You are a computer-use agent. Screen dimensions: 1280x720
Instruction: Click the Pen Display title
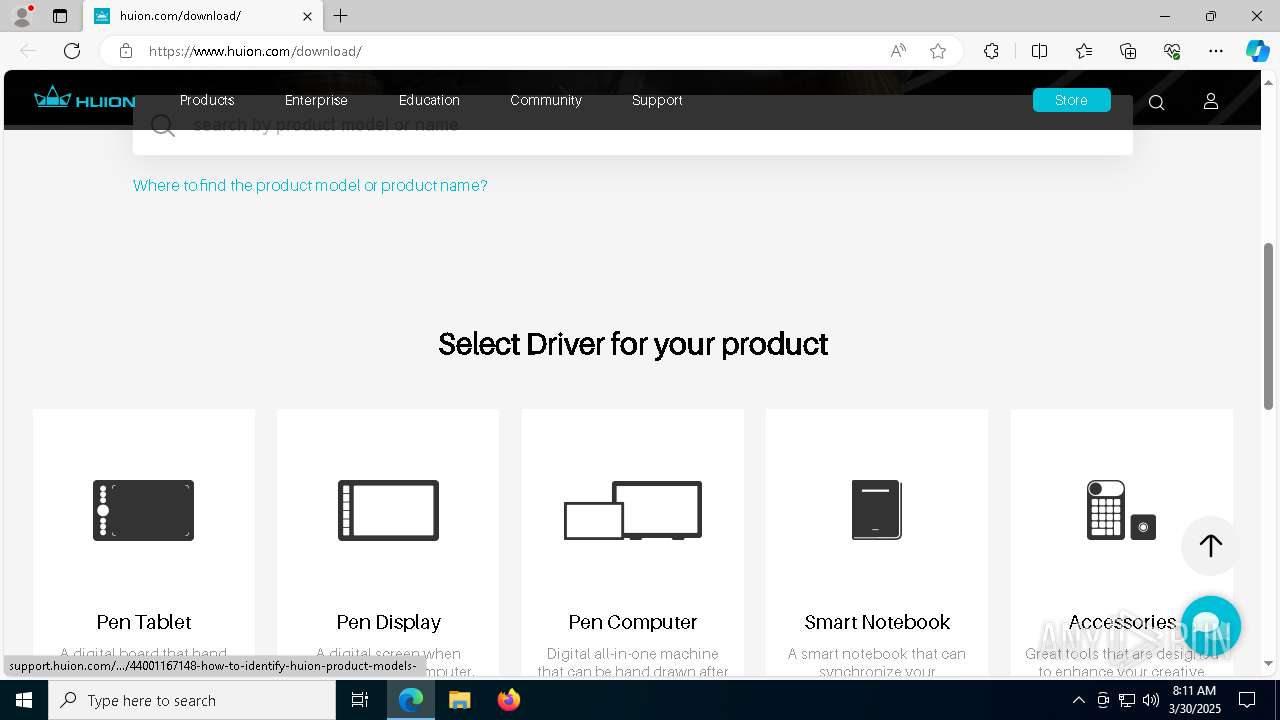(388, 622)
